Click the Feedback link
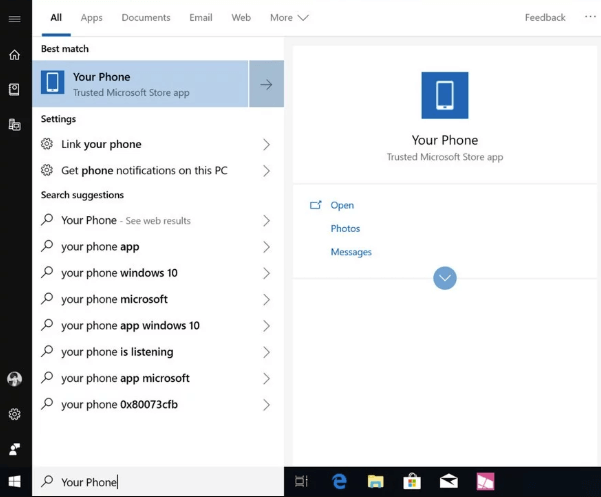The image size is (601, 497). pos(545,18)
